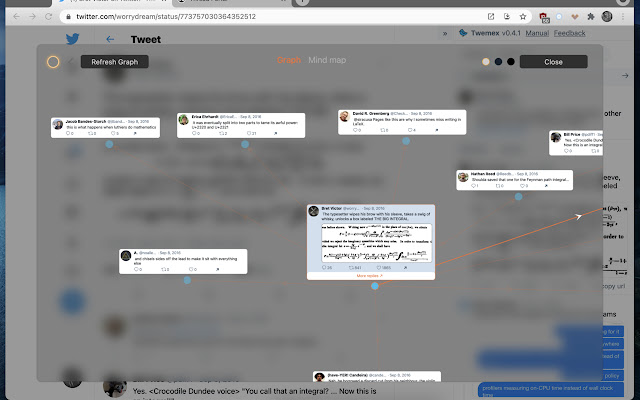Select the dark navy theme swatch
The image size is (640, 400).
point(498,62)
